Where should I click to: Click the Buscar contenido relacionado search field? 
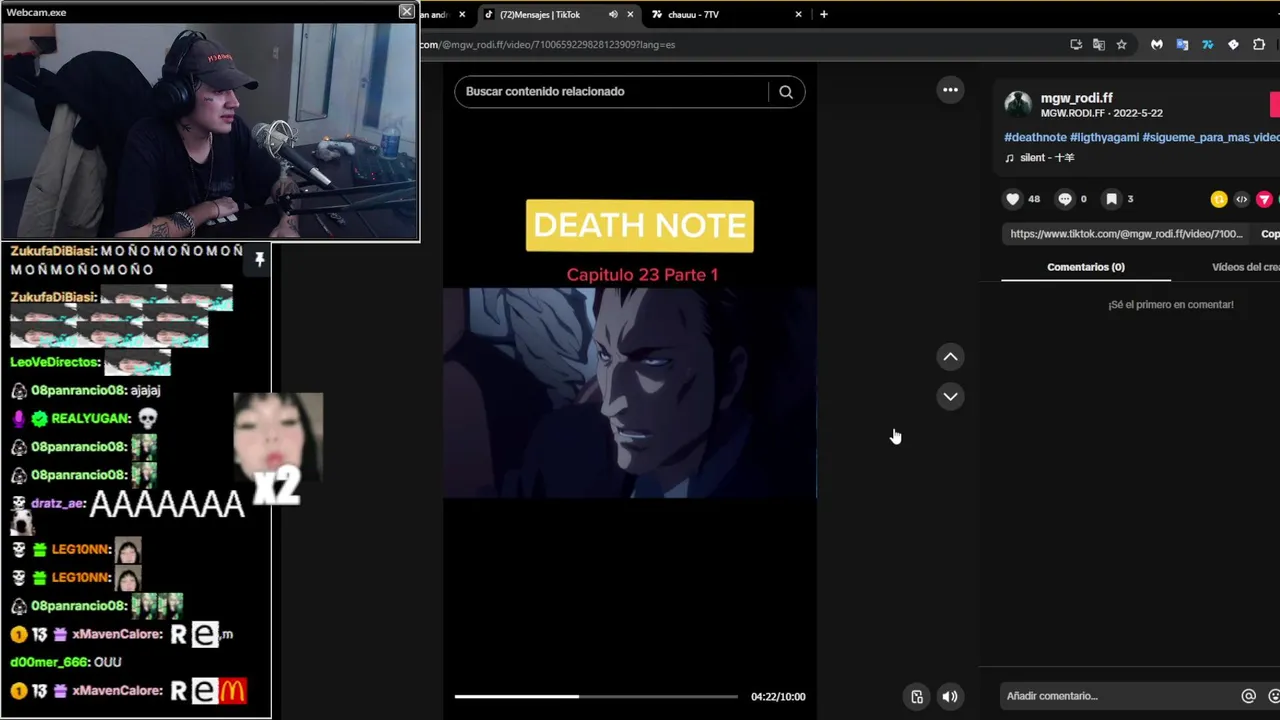point(611,92)
